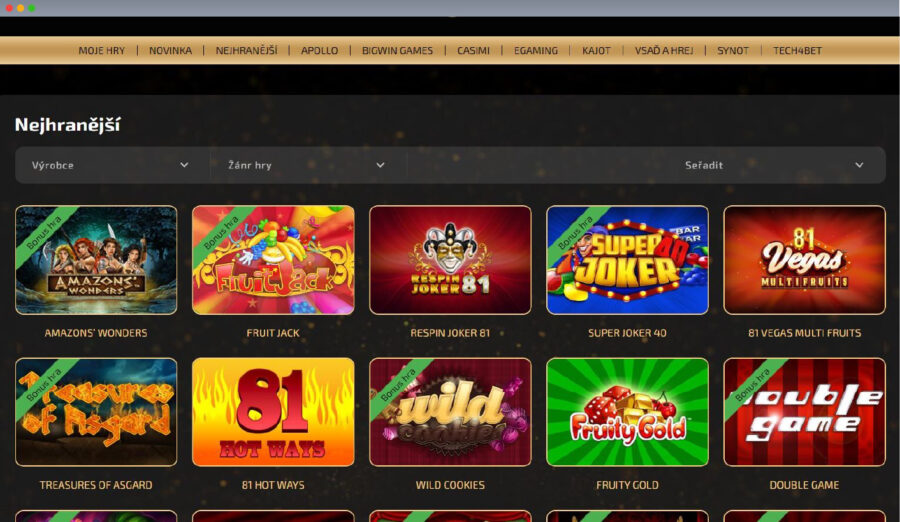Open the Žánr hry dropdown
This screenshot has width=900, height=522.
coord(308,165)
